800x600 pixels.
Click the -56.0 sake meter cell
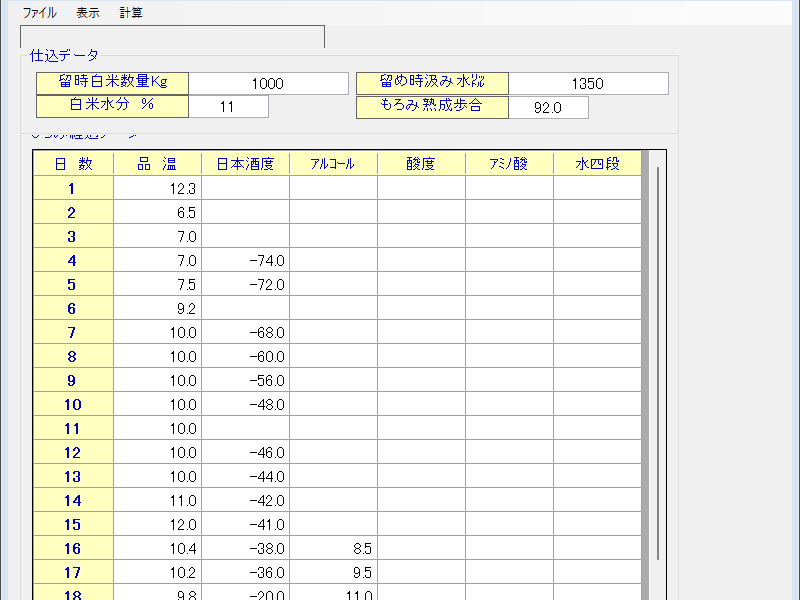click(x=245, y=380)
